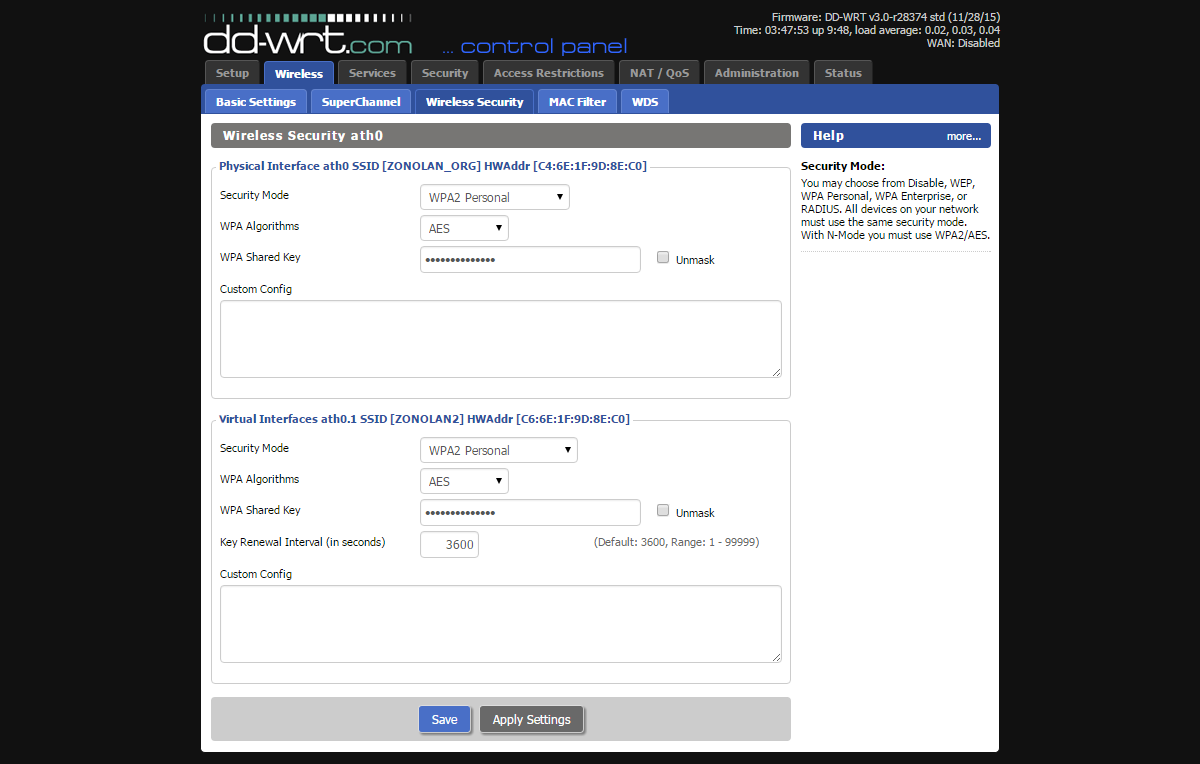Tick Unmask checkbox for ath0.1 key
1200x764 pixels.
pos(663,511)
